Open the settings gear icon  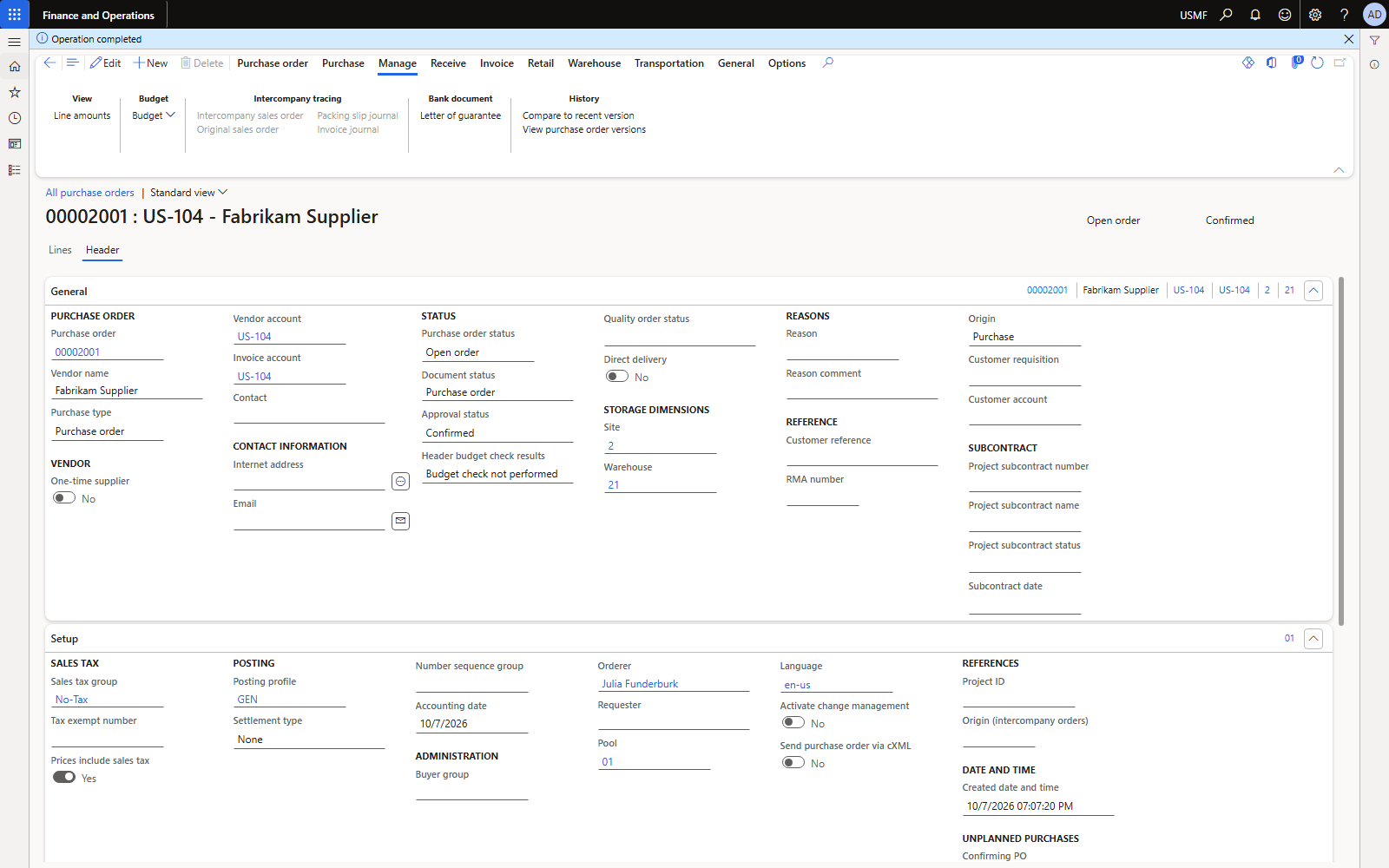[x=1314, y=15]
